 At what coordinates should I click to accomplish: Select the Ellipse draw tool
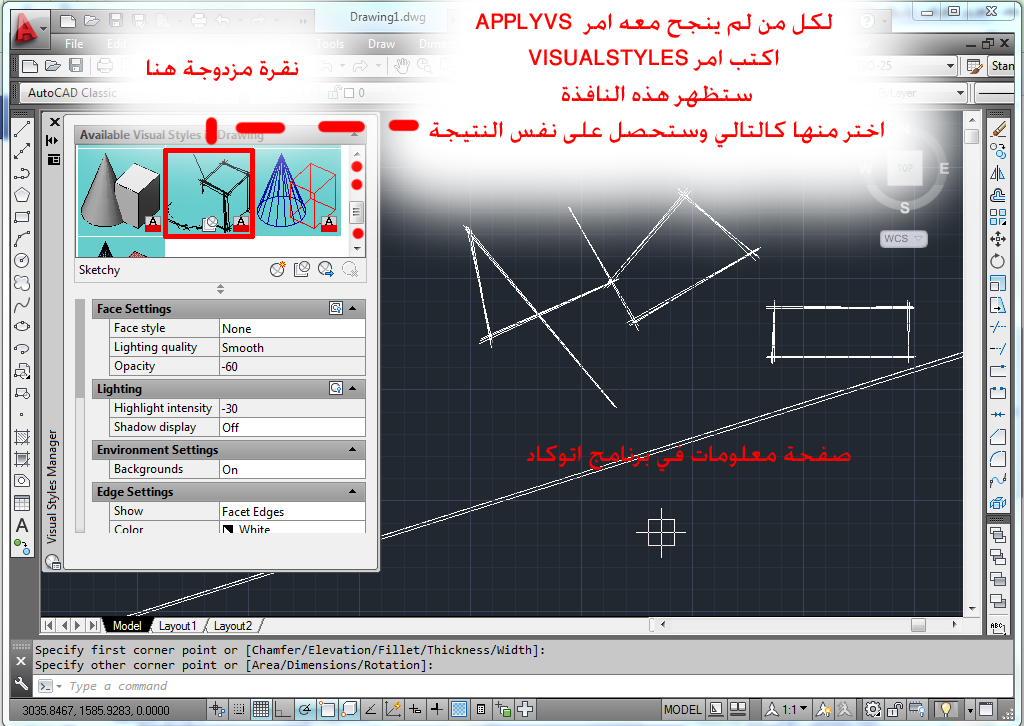click(22, 326)
